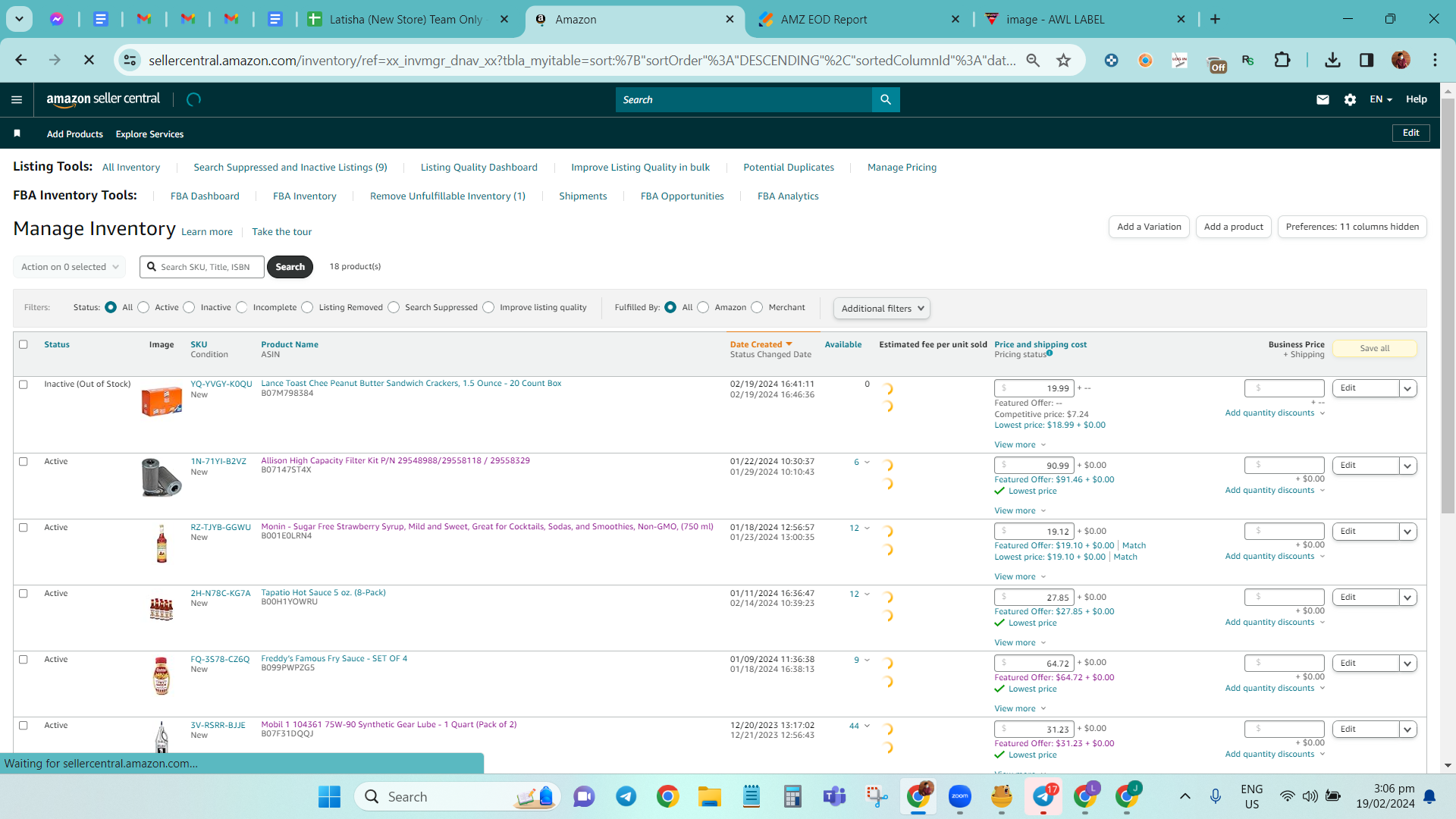Click the search magnifier button in Seller Central
1456x819 pixels.
(886, 99)
